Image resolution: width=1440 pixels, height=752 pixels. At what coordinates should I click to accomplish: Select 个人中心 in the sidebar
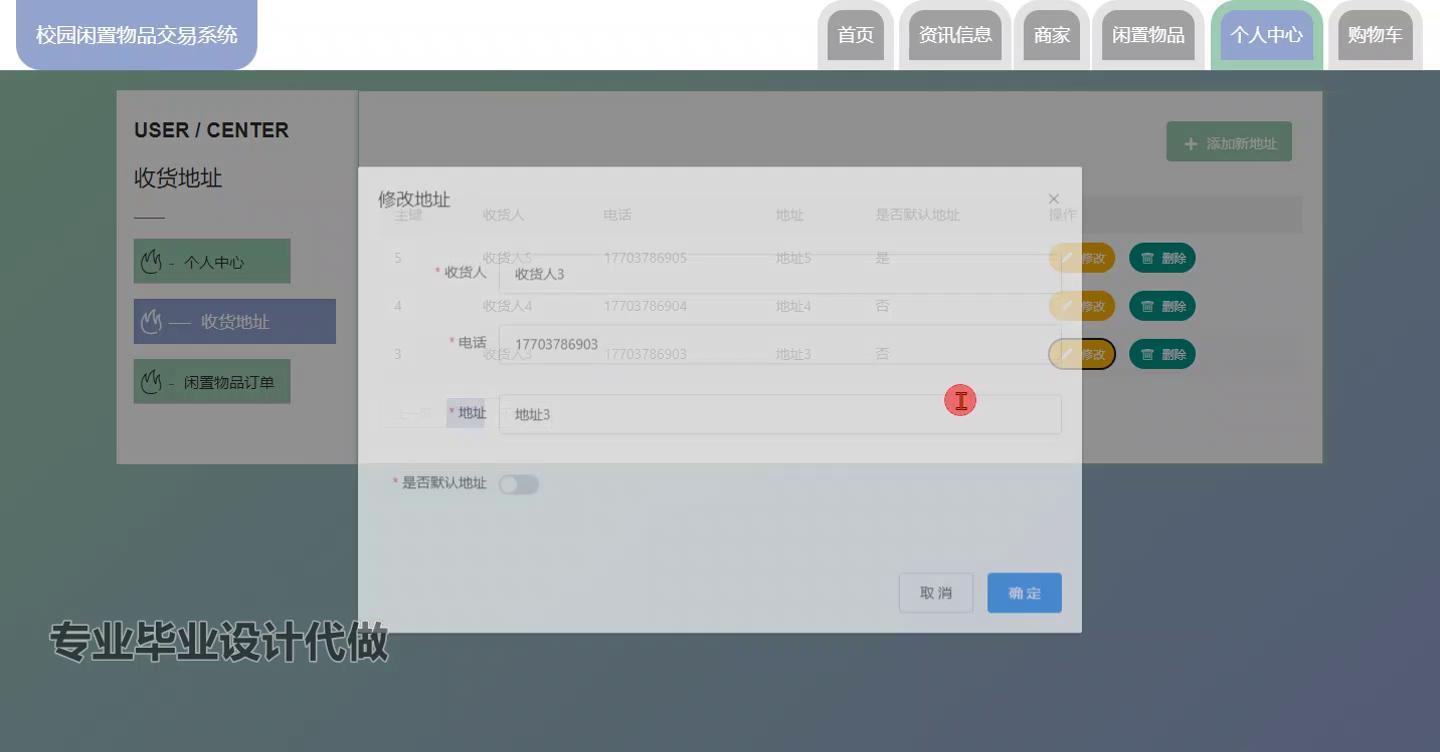[x=212, y=262]
